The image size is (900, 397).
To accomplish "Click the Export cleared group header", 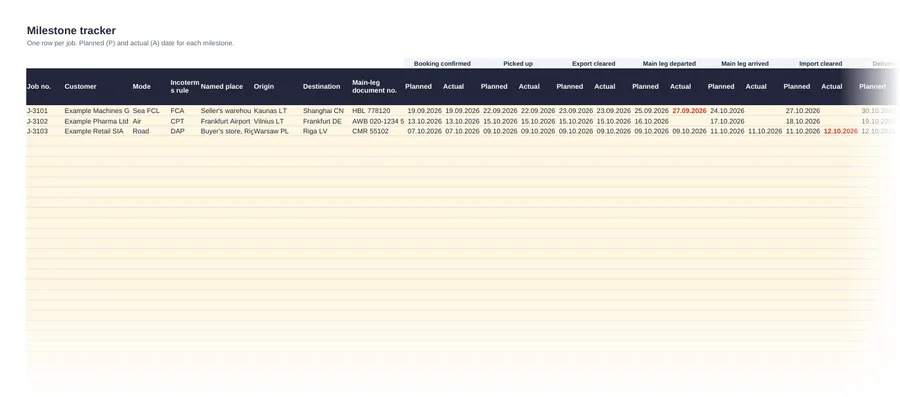I will click(593, 64).
